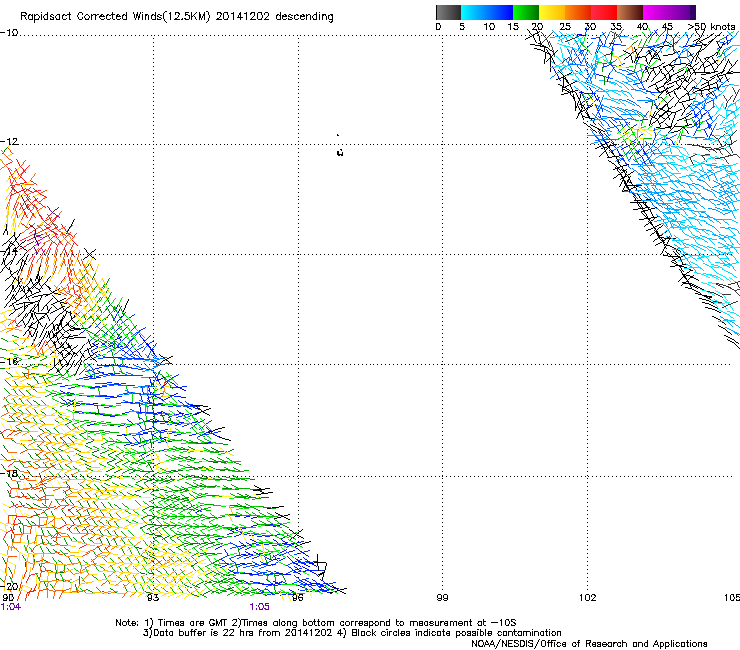Click the cyan-to-blue 5-15 knots legend band
This screenshot has height=650, width=740.
(x=487, y=12)
